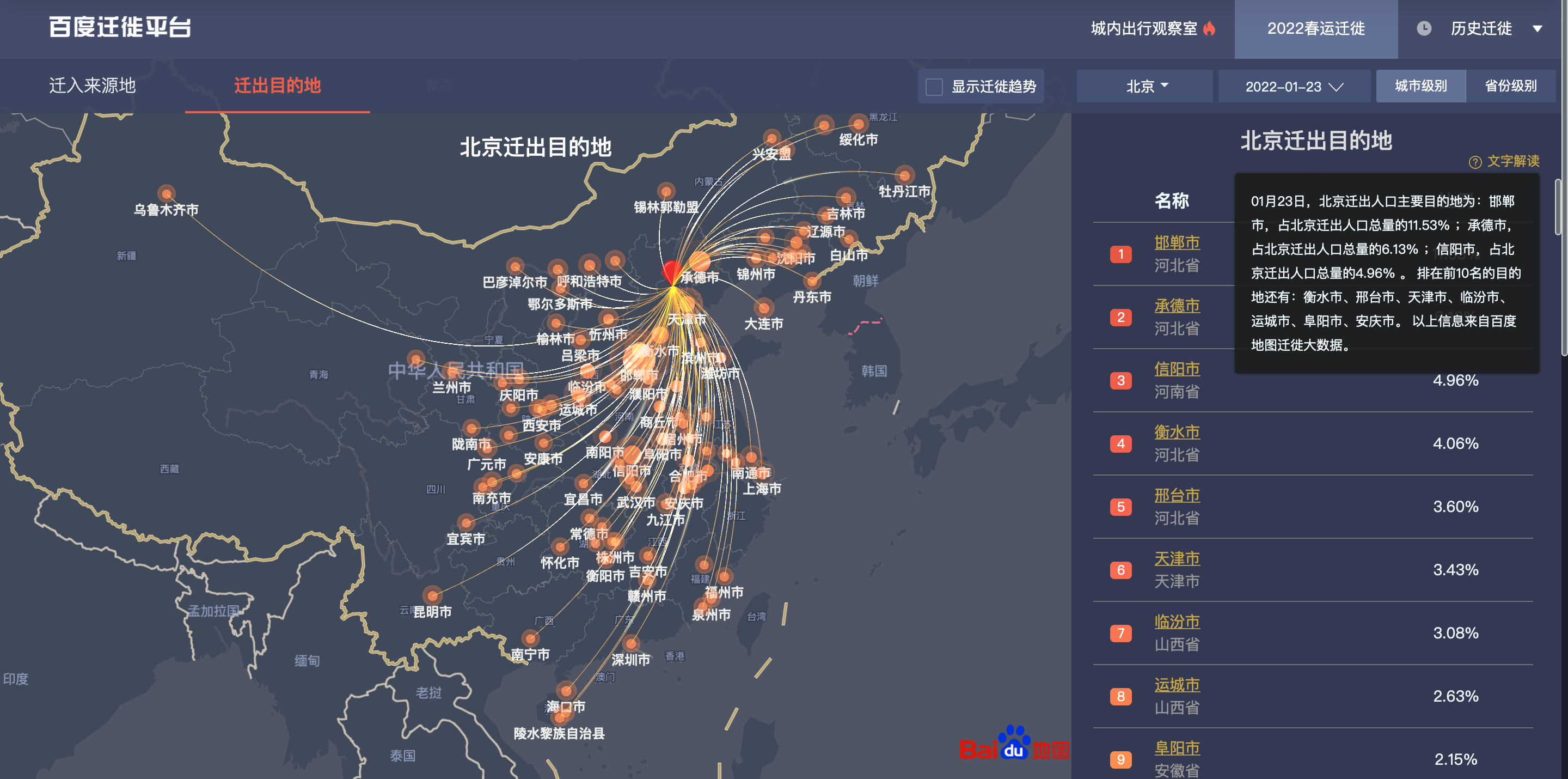Click the 深圳市 destination marker

pos(631,643)
